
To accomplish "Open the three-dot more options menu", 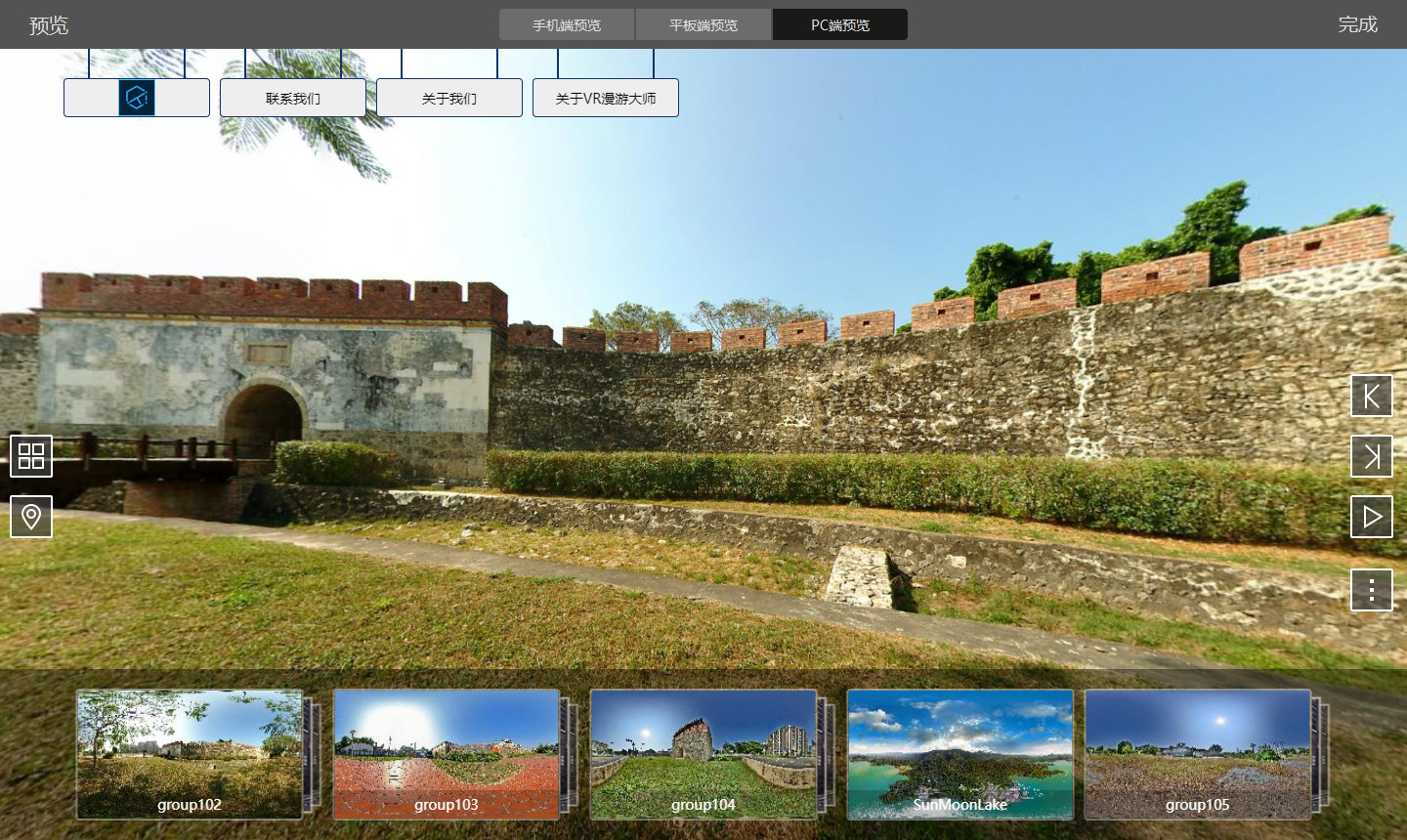I will 1372,590.
